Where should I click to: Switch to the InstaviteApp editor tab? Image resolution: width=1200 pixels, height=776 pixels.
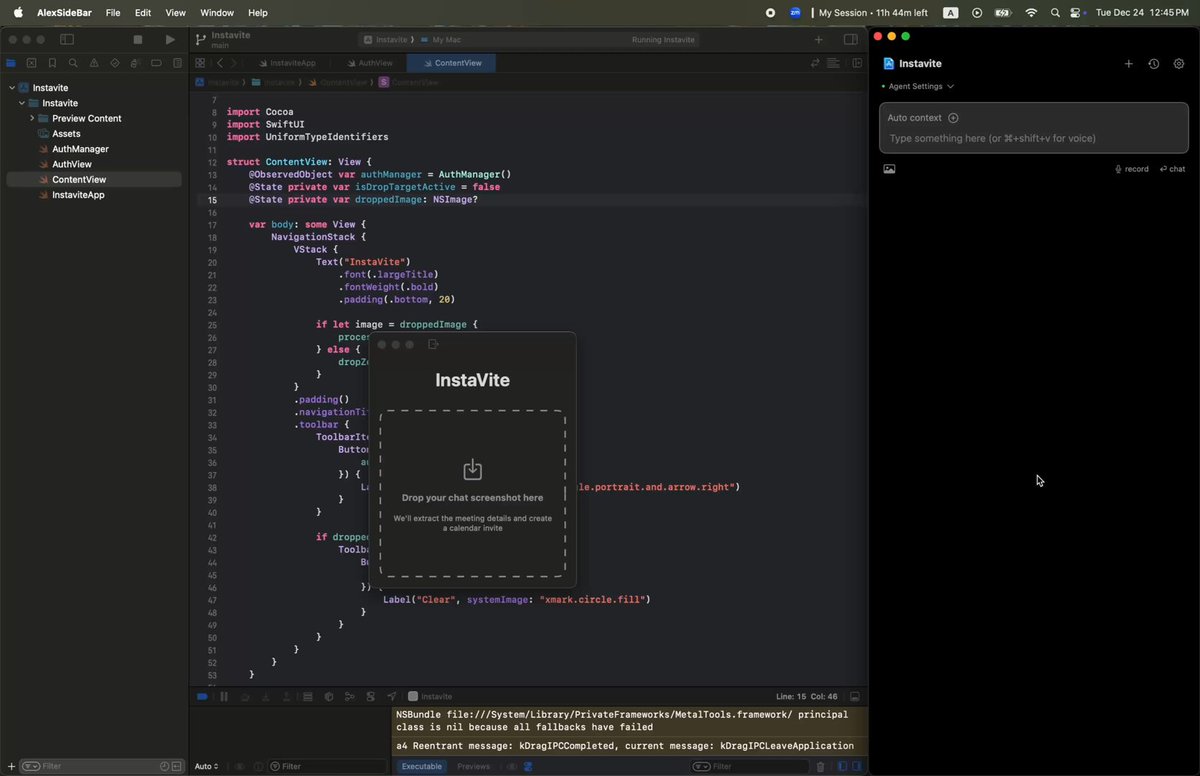286,63
